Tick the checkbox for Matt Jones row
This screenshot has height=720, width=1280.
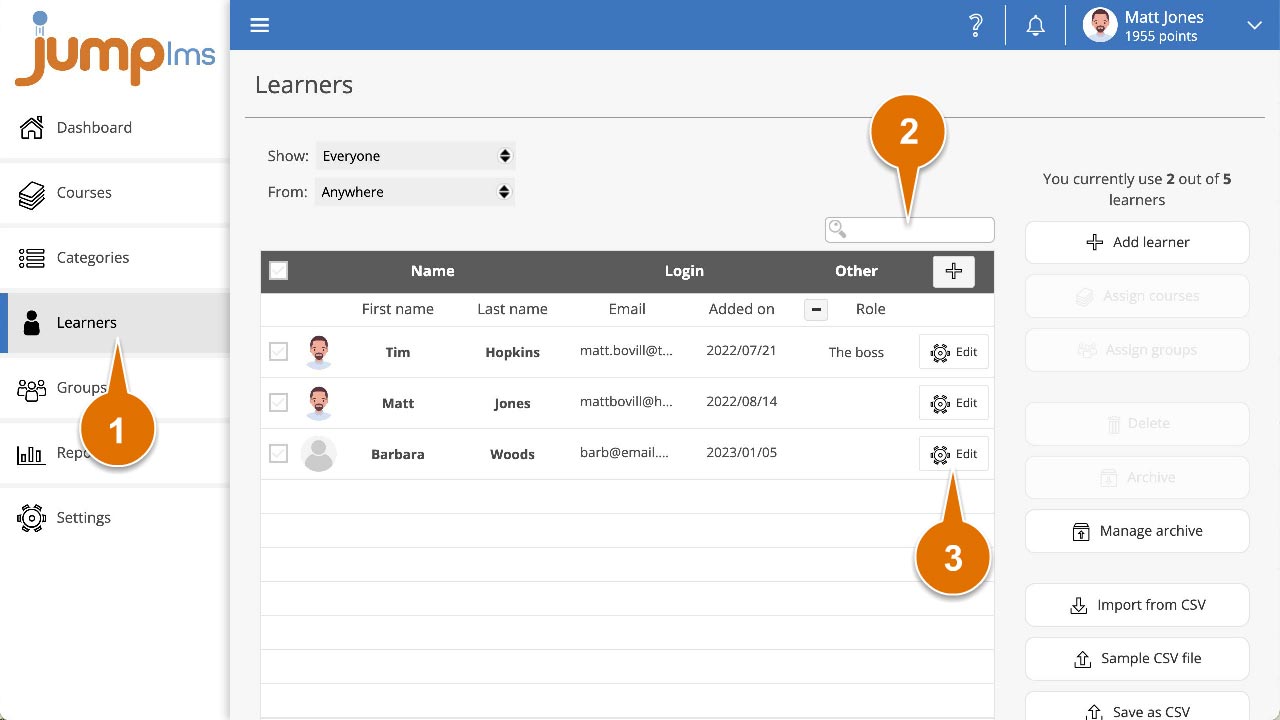point(279,403)
